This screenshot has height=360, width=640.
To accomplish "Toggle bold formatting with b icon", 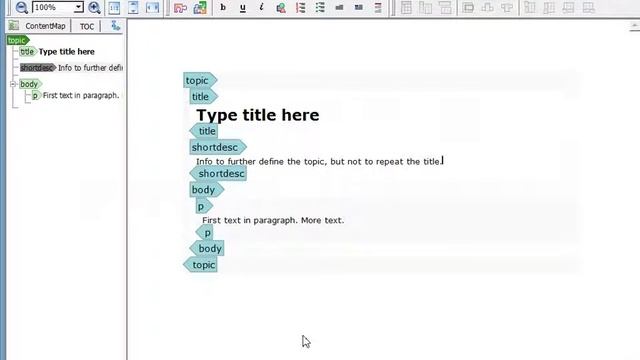I will (223, 7).
